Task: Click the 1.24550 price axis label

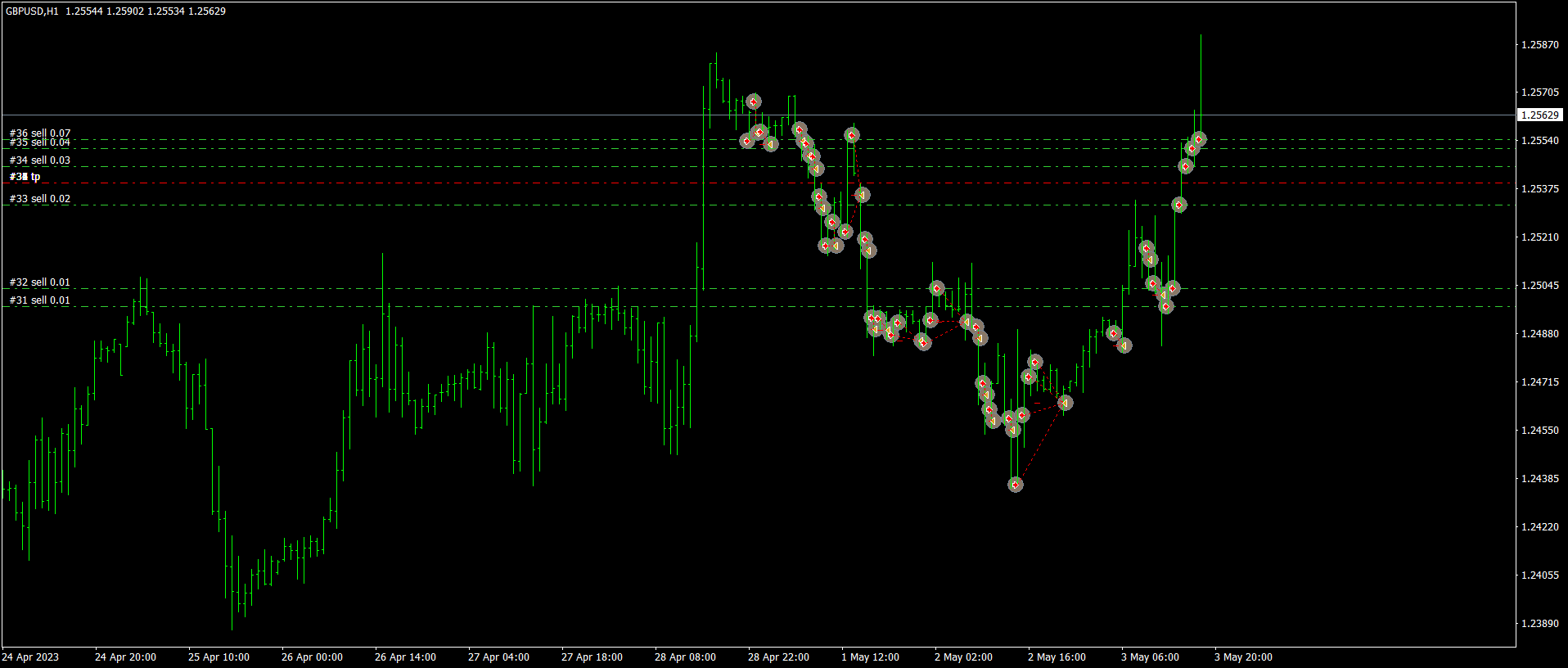Action: click(1540, 431)
